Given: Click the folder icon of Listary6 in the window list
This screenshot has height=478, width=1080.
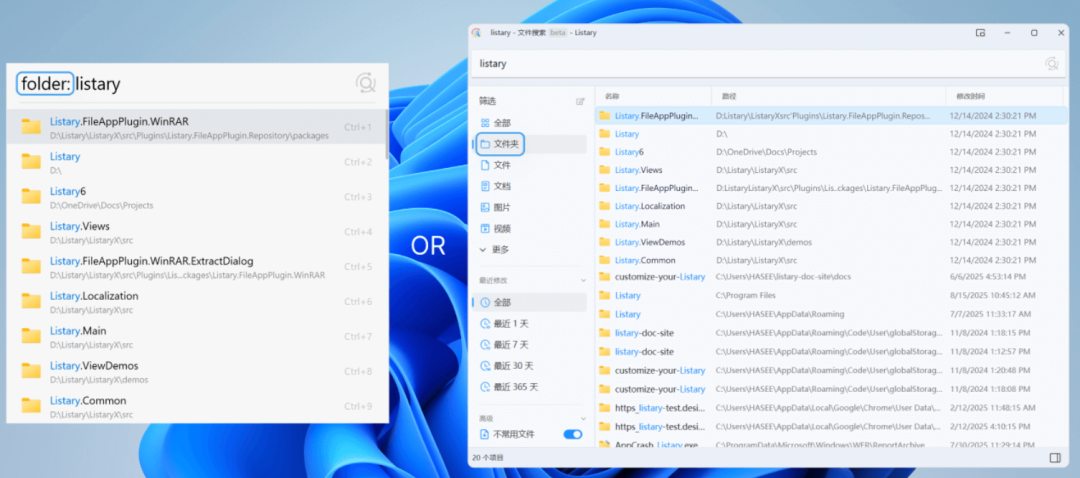Looking at the screenshot, I should coord(605,152).
